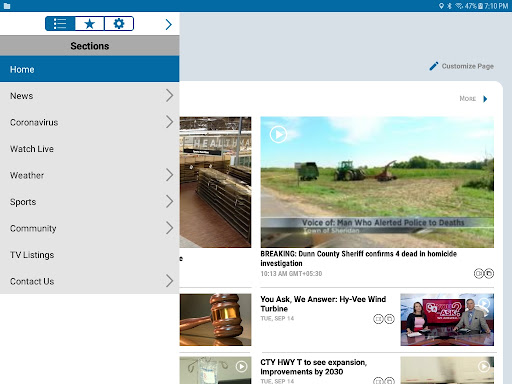The height and width of the screenshot is (384, 512).
Task: Expand the Sports section chevron
Action: click(169, 202)
